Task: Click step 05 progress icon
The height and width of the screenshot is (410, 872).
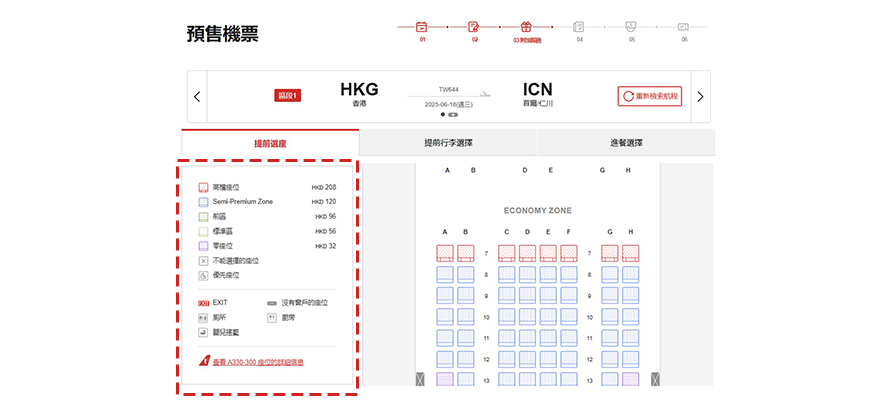Action: click(x=631, y=27)
